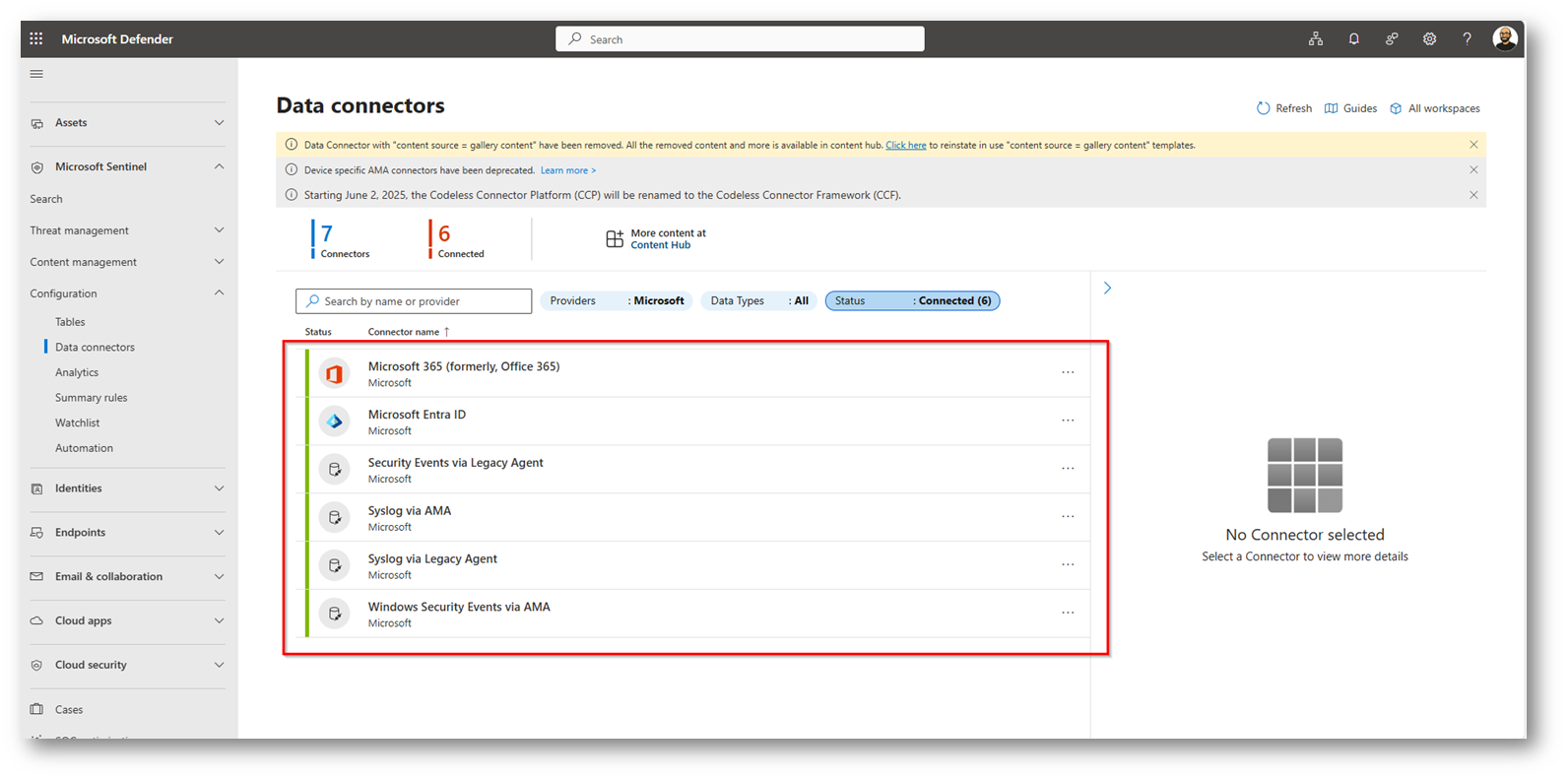Click the Learn more link
This screenshot has width=1568, height=780.
click(567, 170)
